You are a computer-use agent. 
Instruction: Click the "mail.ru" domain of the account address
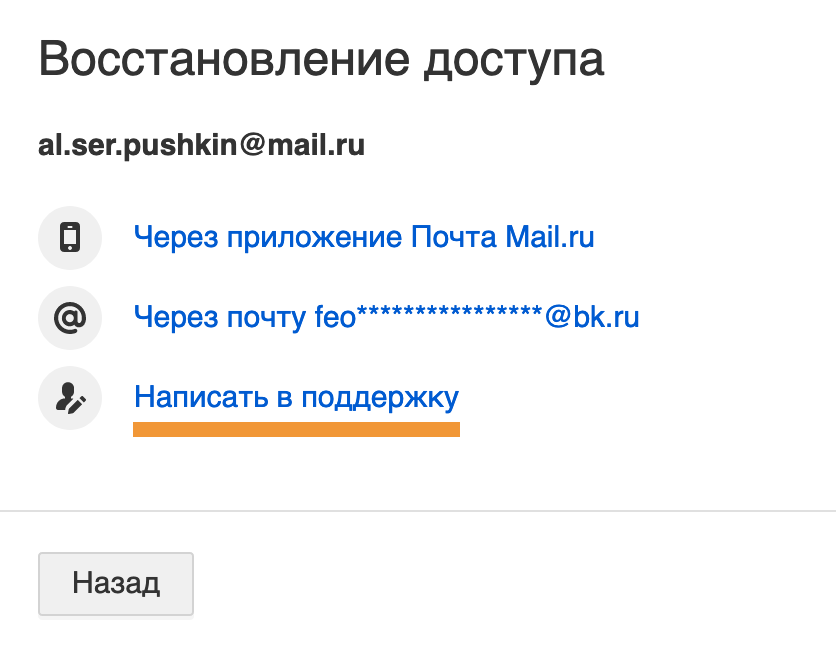click(316, 146)
